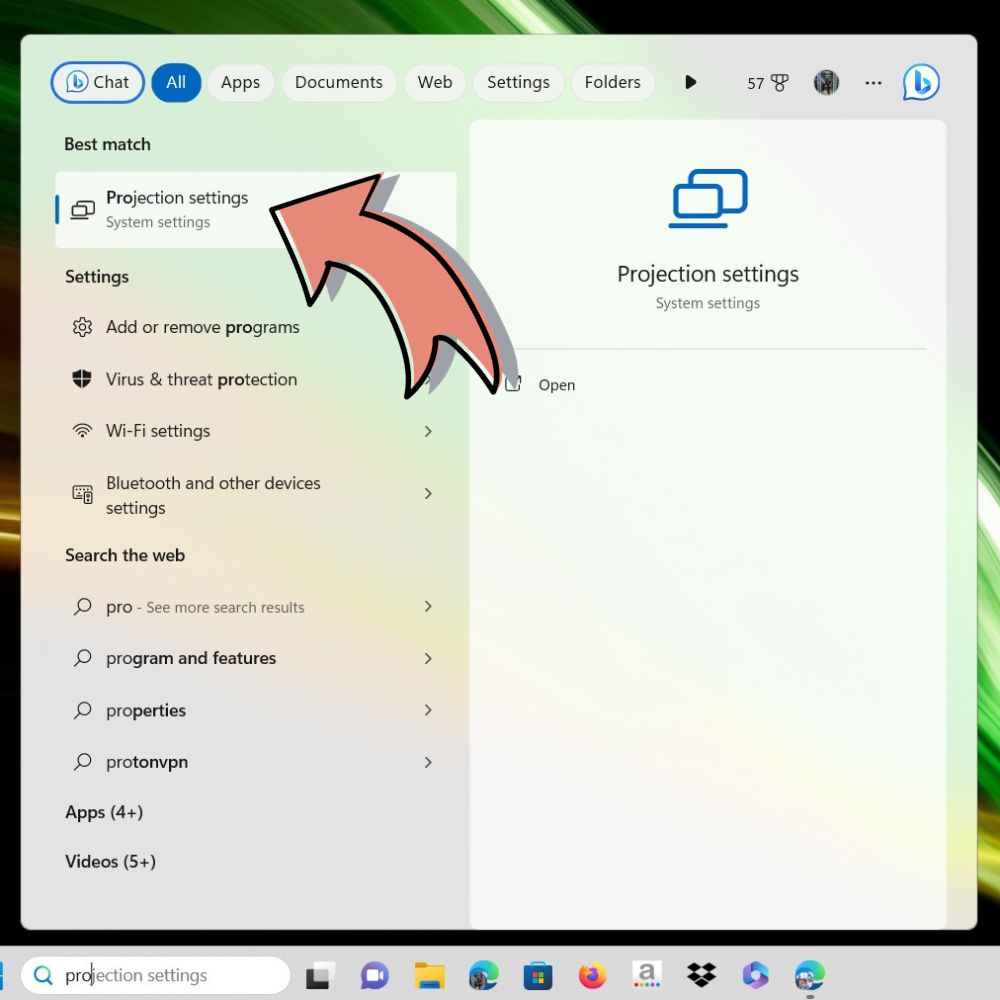1000x1000 pixels.
Task: Search the web for pro
Action: 256,607
